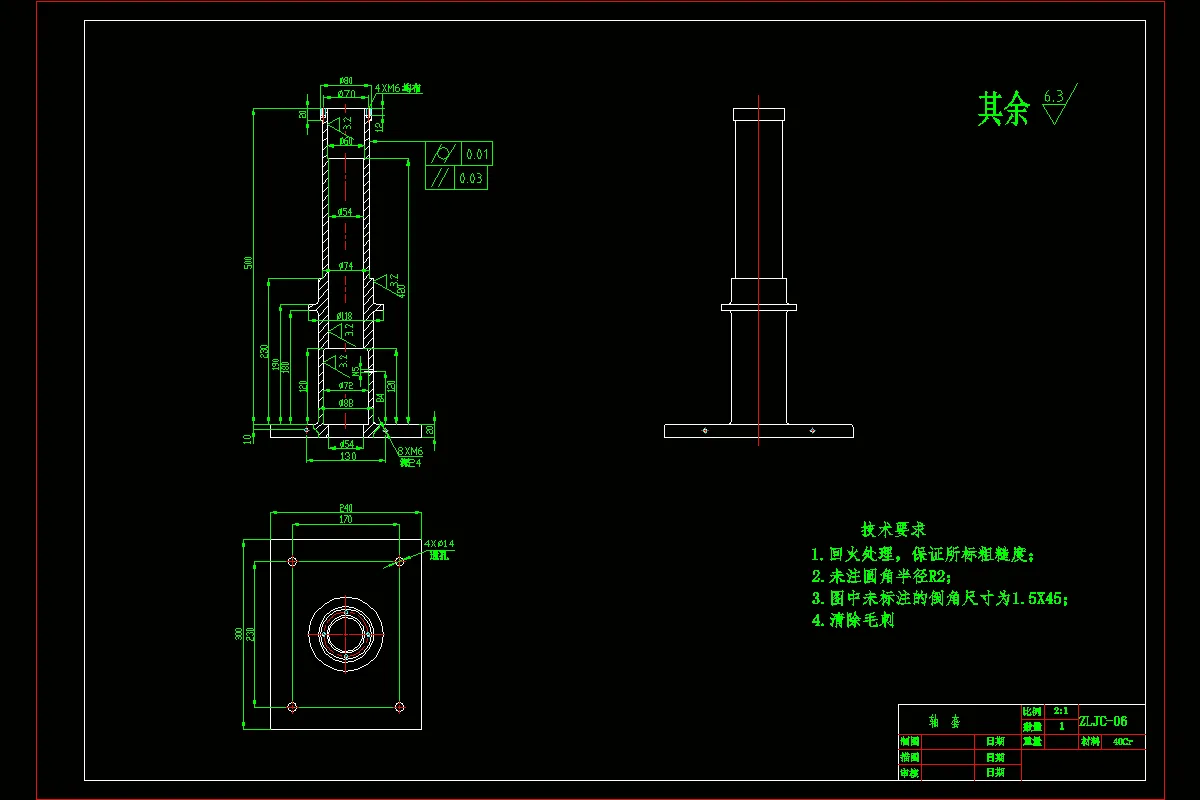
Task: Click the ø88 dimension
Action: pyautogui.click(x=345, y=403)
